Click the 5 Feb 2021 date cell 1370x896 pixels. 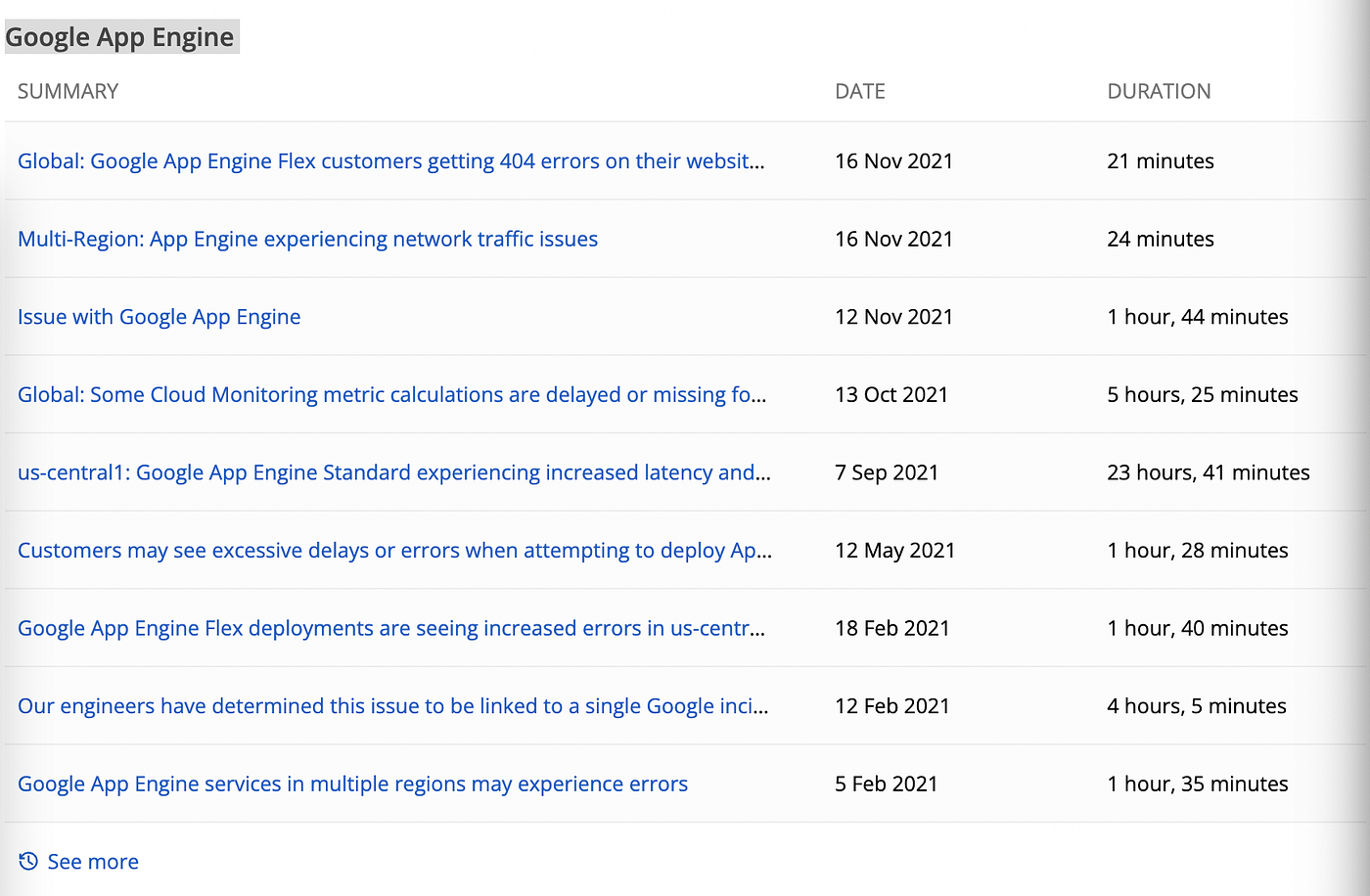pos(886,784)
